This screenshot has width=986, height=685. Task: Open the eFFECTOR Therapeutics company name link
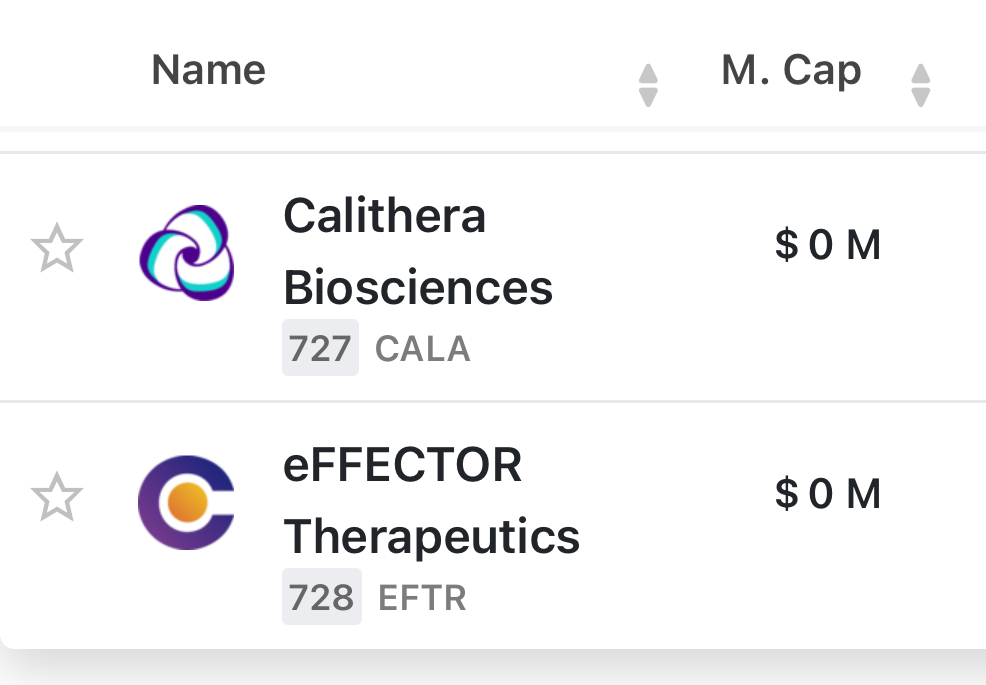(431, 501)
